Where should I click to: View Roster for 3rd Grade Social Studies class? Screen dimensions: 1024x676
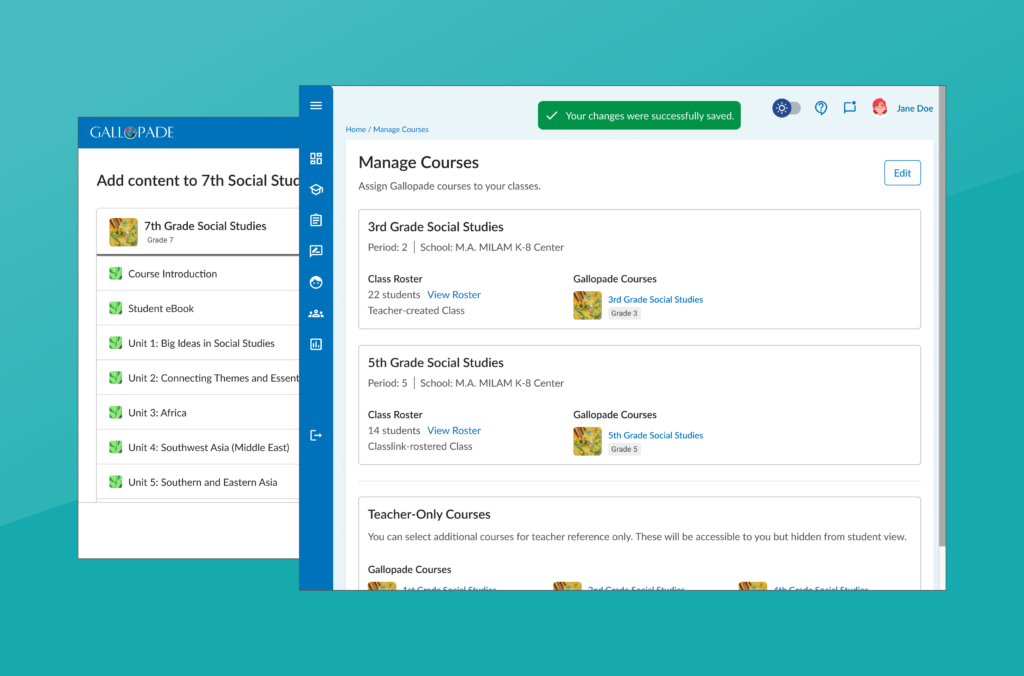pyautogui.click(x=454, y=295)
